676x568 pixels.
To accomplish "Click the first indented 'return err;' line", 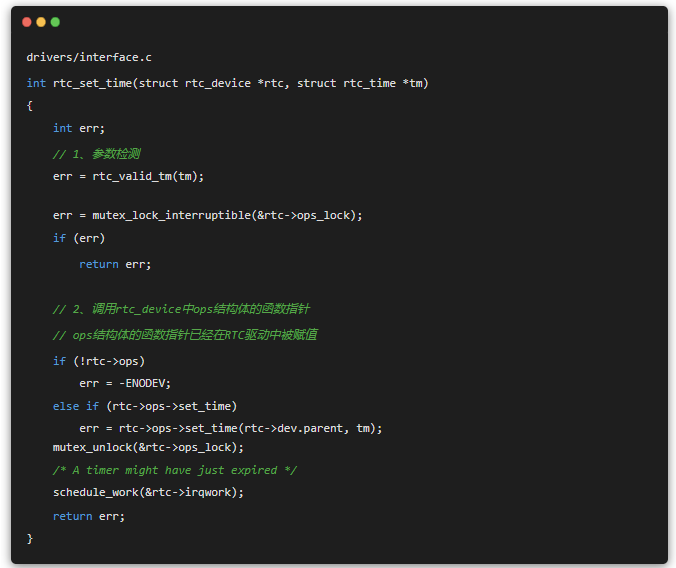I will (x=115, y=264).
